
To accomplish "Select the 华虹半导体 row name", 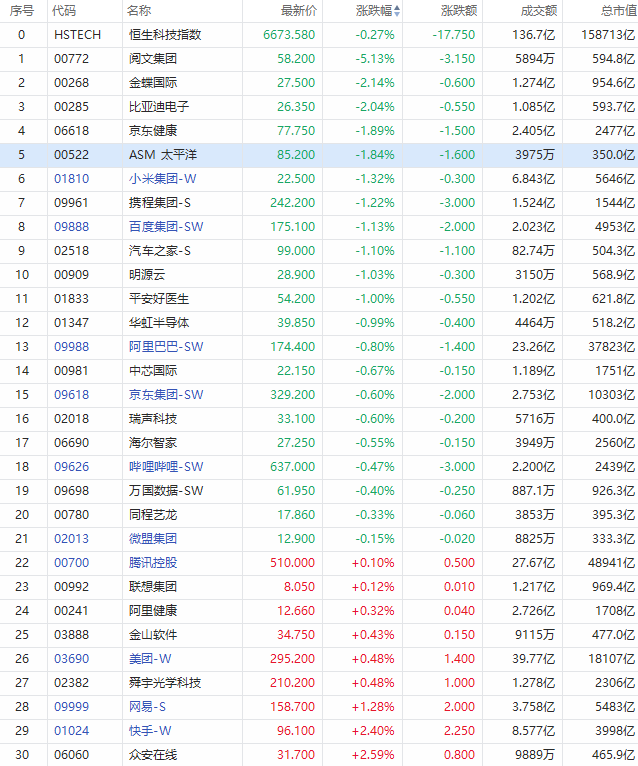I will tap(159, 323).
